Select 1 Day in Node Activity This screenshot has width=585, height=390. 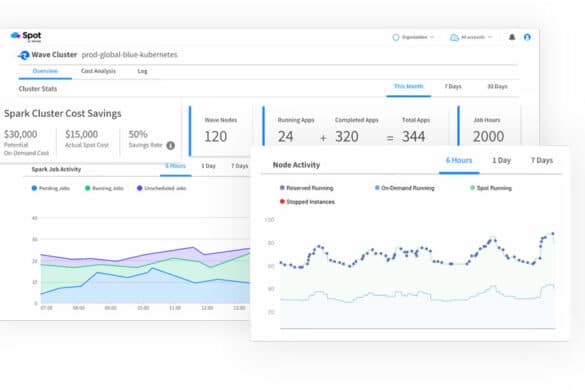click(x=501, y=160)
